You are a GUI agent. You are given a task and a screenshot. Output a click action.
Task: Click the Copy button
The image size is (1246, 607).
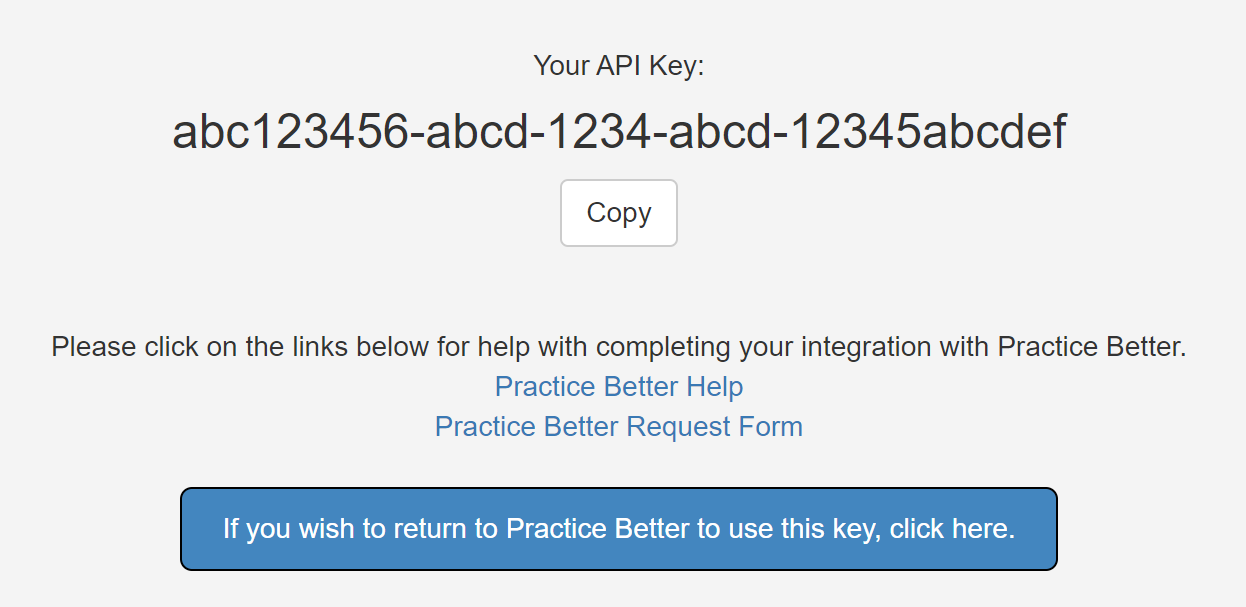point(619,213)
